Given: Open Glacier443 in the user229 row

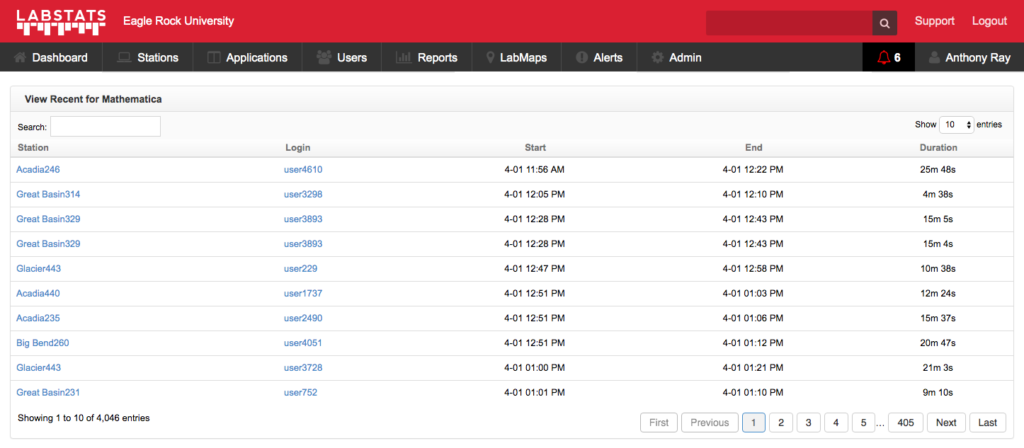Looking at the screenshot, I should click(39, 268).
